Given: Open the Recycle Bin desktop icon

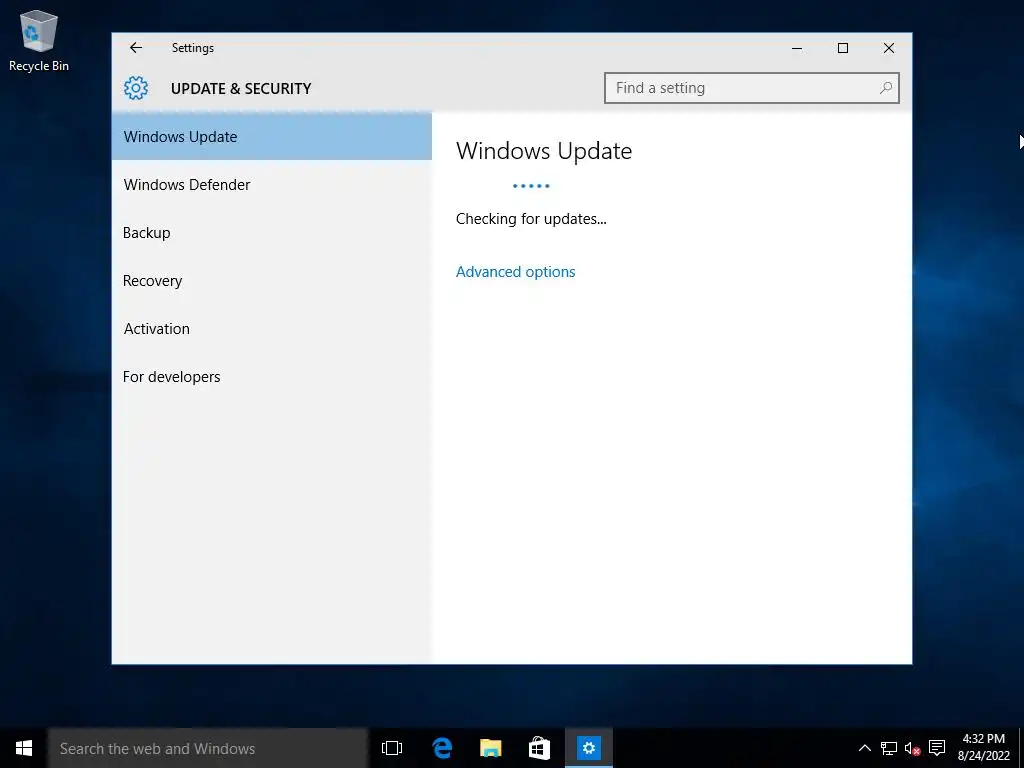Looking at the screenshot, I should (39, 40).
